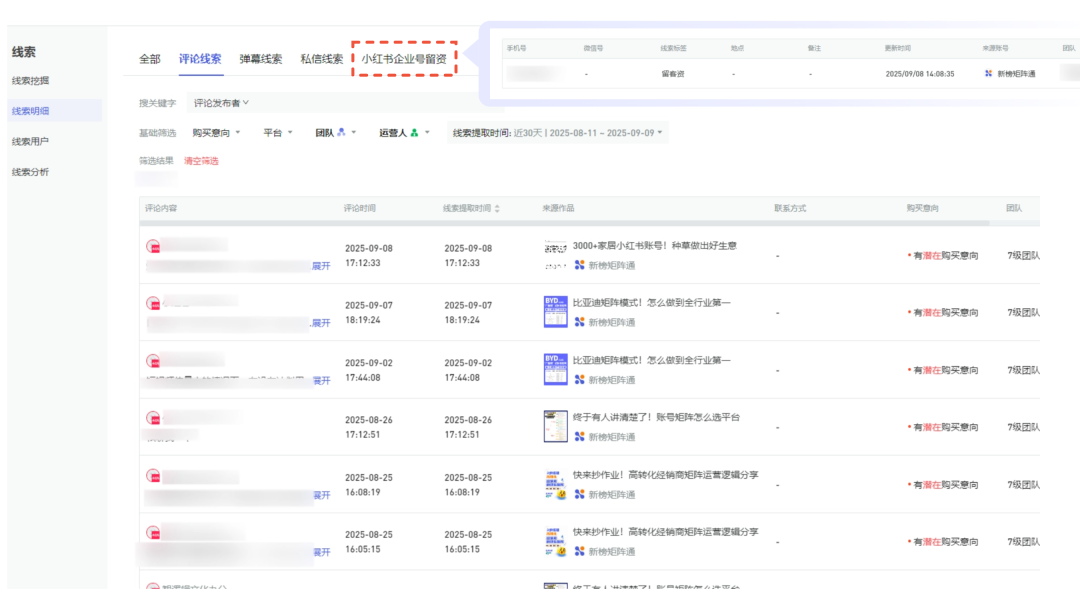Click the 新榜矩阵通 icon in the top-right 来源账号 cell
1080x600 pixels.
click(988, 74)
